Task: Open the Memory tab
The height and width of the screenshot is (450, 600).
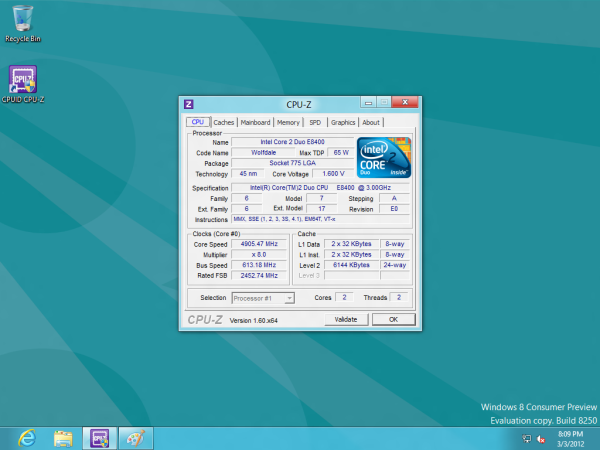Action: tap(288, 122)
